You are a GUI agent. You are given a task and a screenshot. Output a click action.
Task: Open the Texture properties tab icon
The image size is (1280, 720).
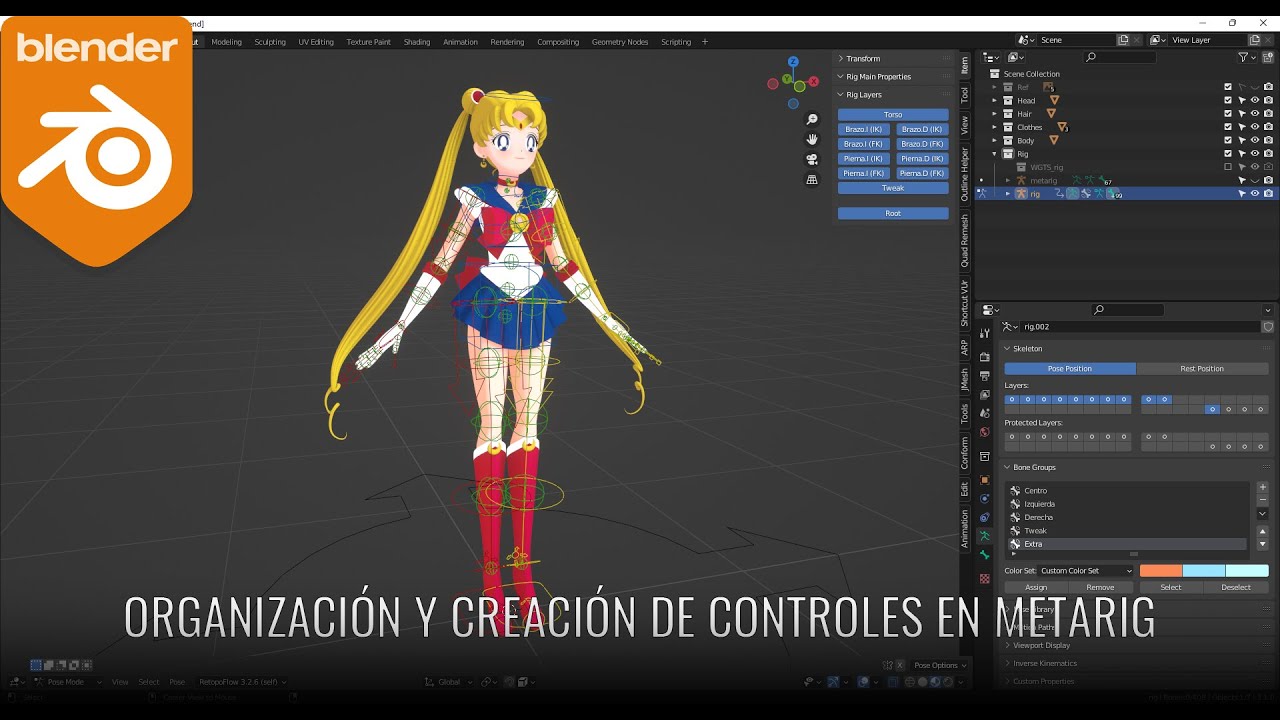pyautogui.click(x=985, y=579)
